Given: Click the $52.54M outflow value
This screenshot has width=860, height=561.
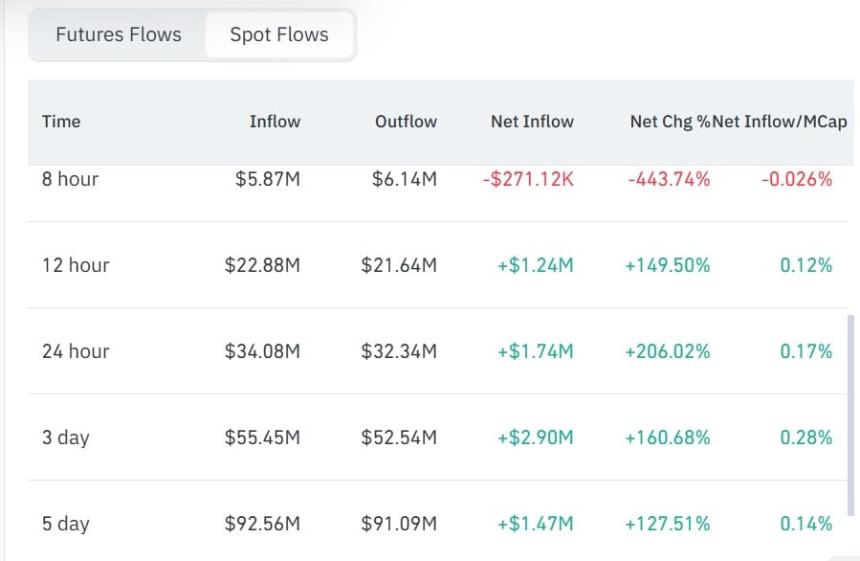Looking at the screenshot, I should pos(399,438).
